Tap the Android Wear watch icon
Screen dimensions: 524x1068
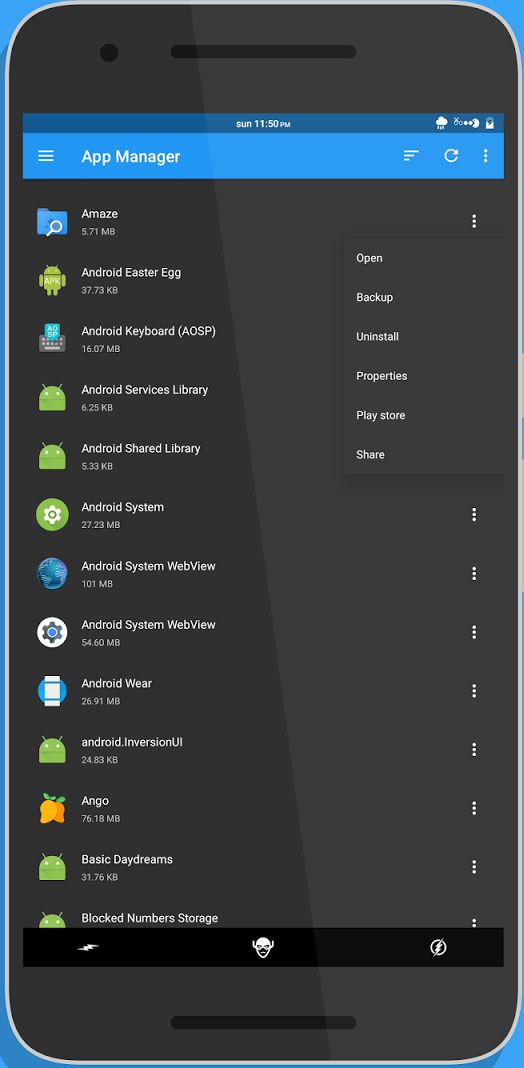[52, 691]
